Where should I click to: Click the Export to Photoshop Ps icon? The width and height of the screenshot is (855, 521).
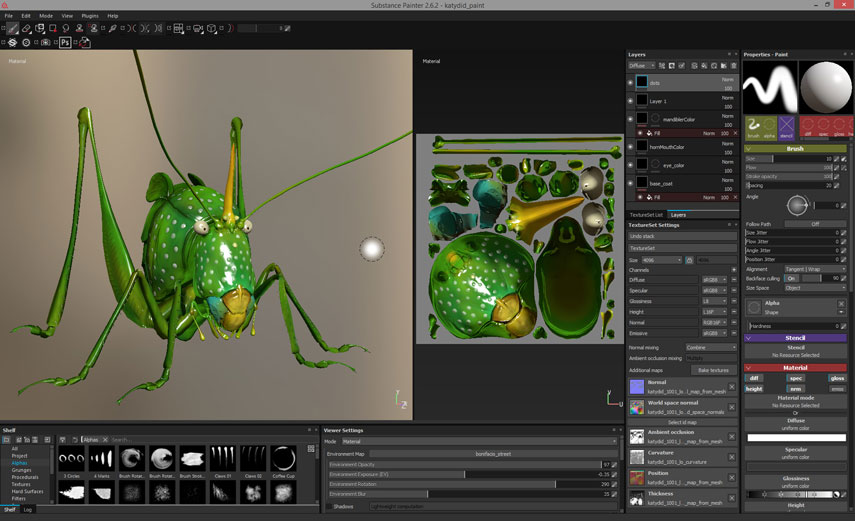coord(65,43)
